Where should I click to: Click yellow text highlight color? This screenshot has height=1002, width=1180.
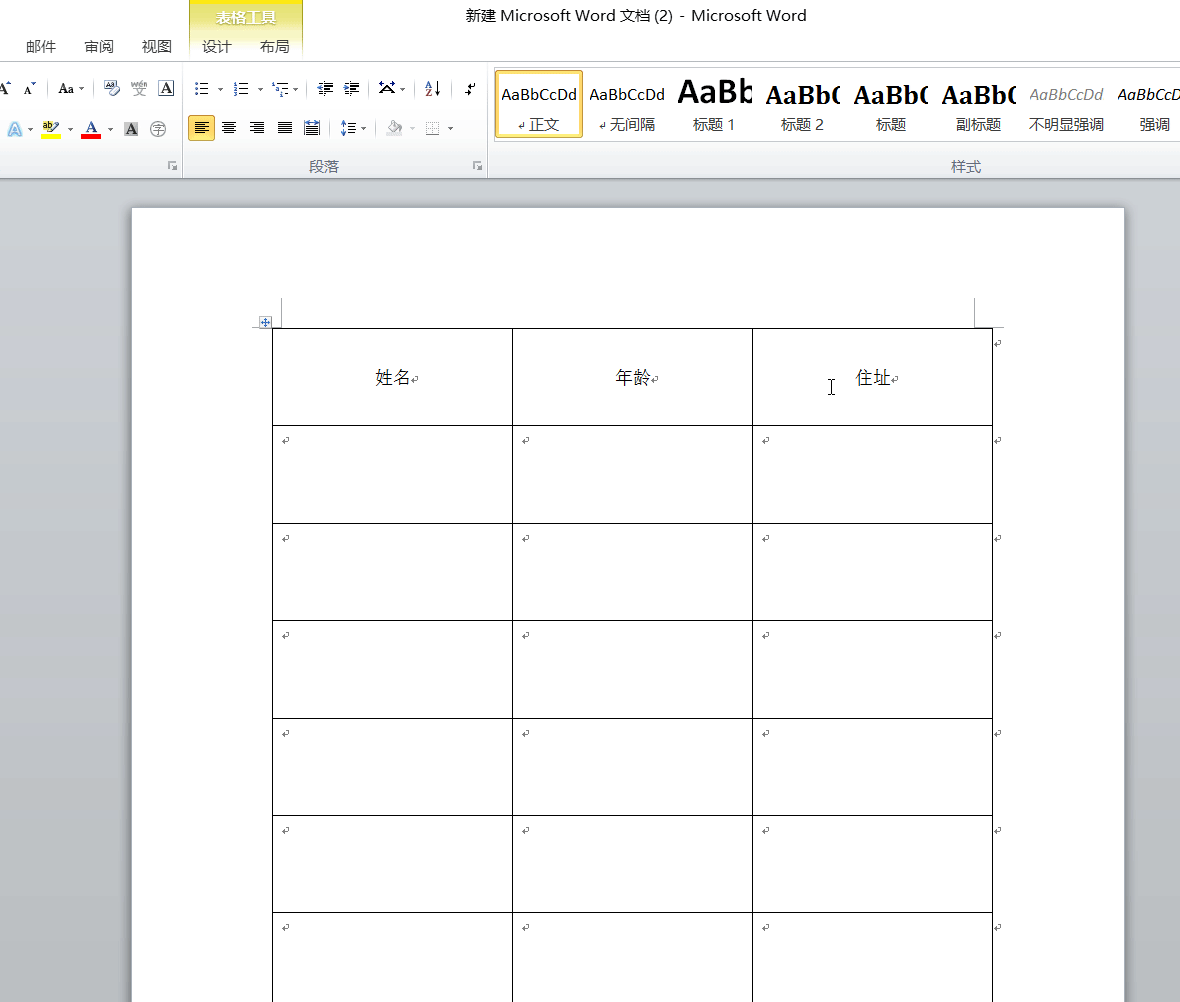tap(51, 129)
